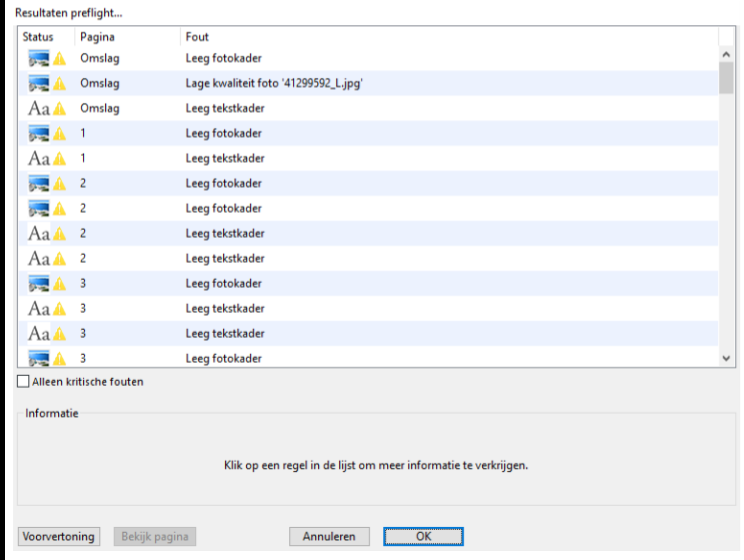Click photo icon on low quality photo row

click(39, 84)
